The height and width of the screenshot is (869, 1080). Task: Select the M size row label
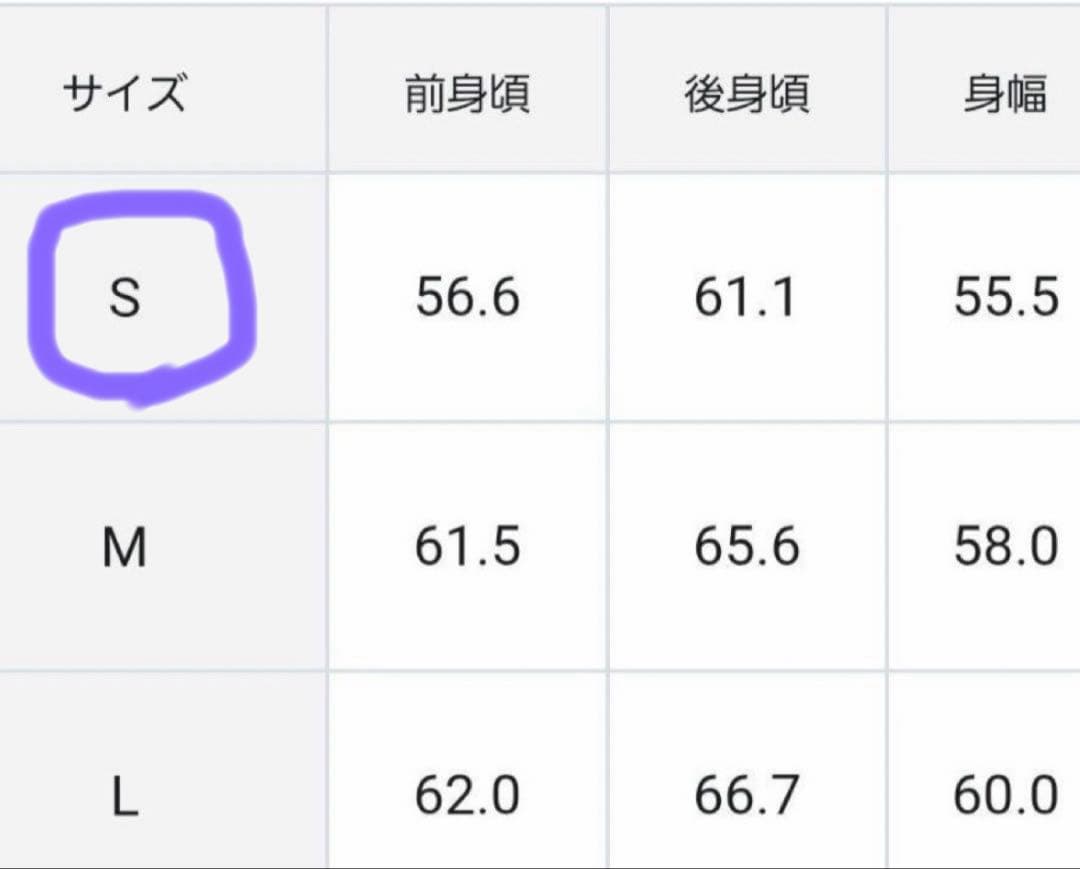pyautogui.click(x=124, y=548)
